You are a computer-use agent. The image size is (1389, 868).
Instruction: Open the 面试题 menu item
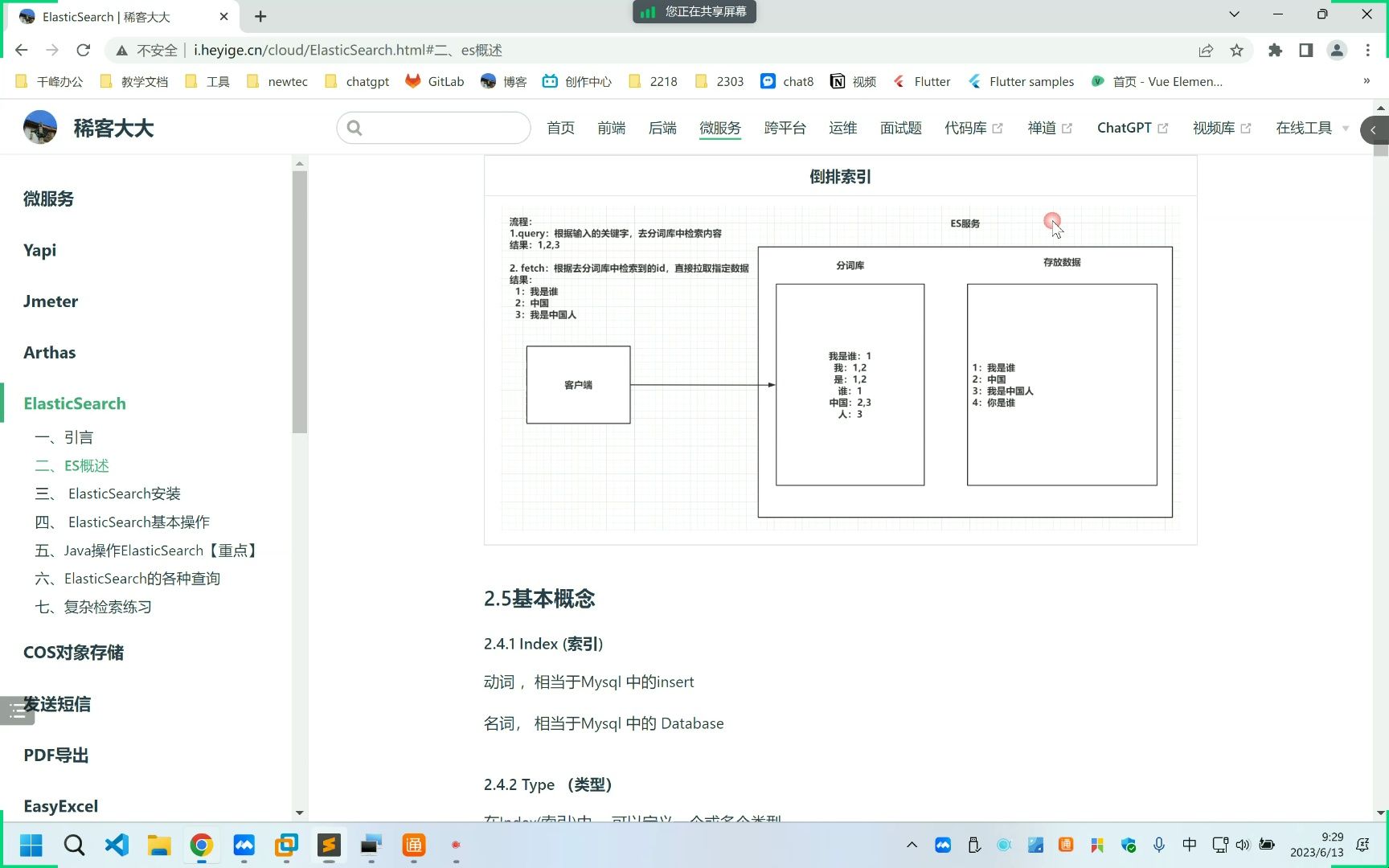(x=900, y=127)
